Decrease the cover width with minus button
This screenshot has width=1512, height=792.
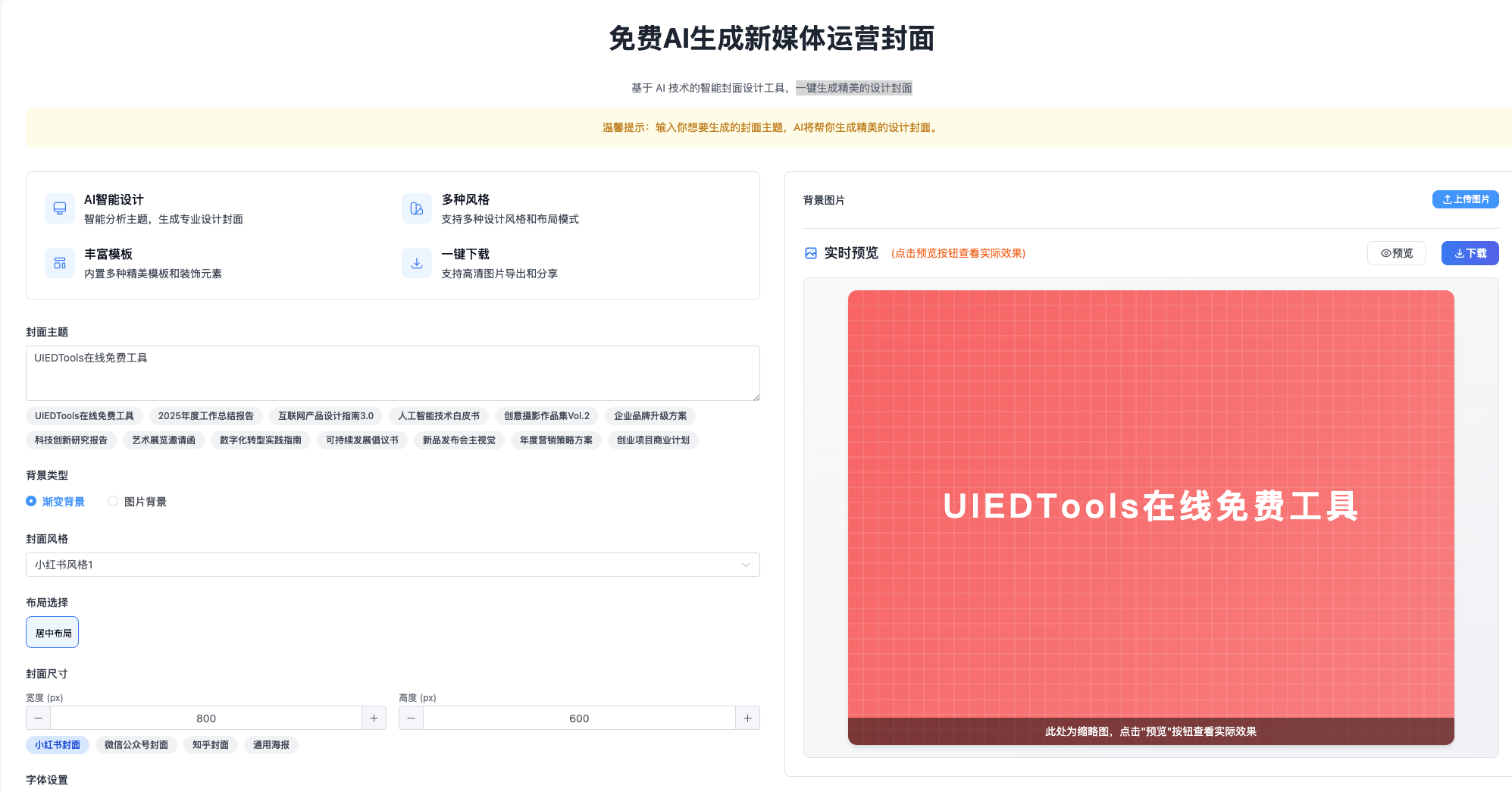[x=38, y=718]
